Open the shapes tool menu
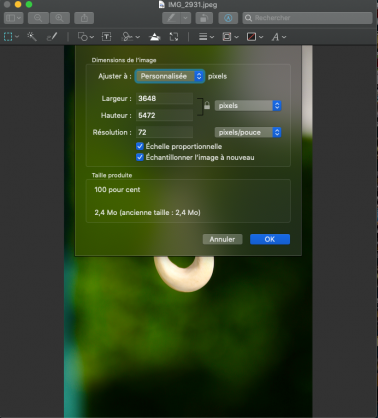The image size is (378, 418). point(86,37)
